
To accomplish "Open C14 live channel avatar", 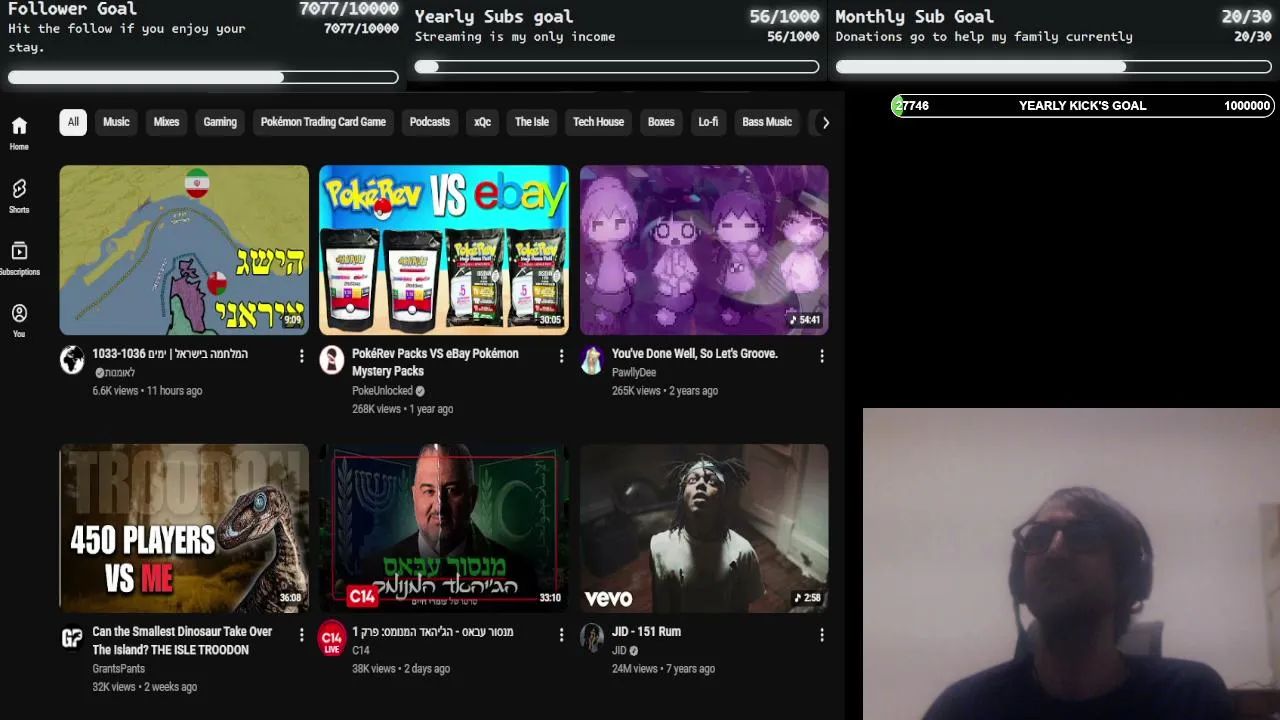I will 332,638.
